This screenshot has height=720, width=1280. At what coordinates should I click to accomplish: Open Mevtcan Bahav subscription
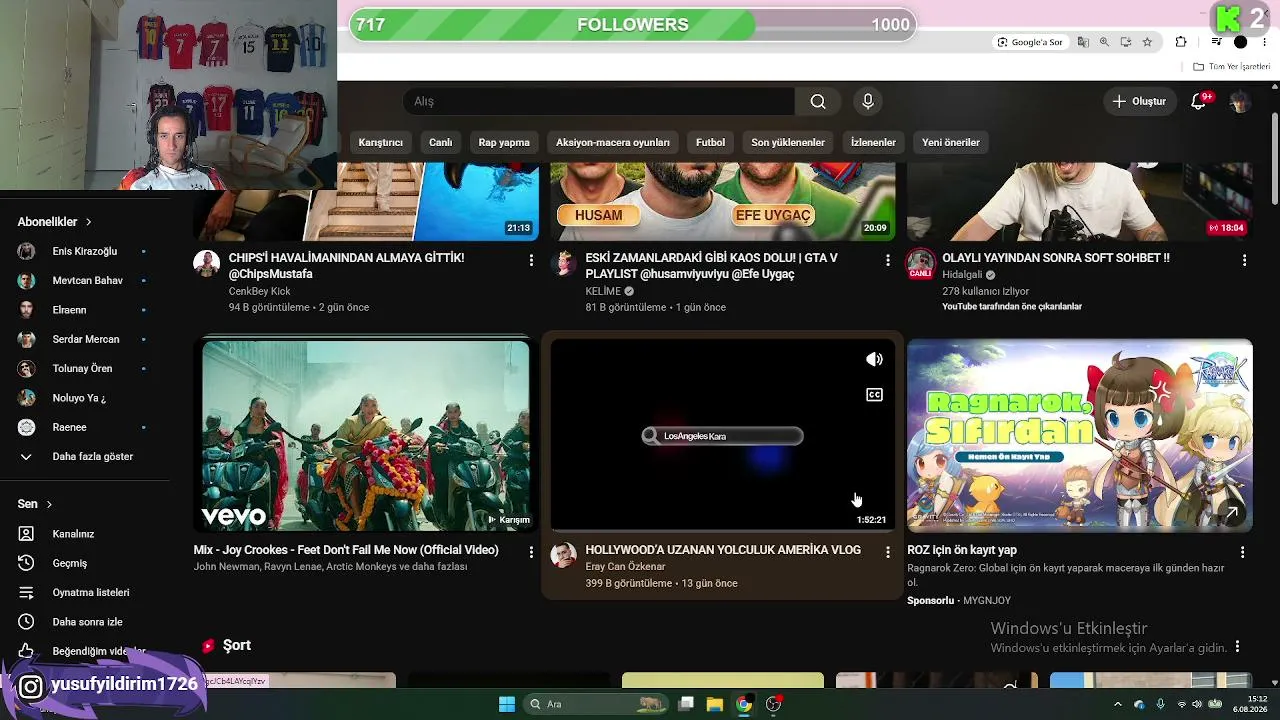[85, 281]
